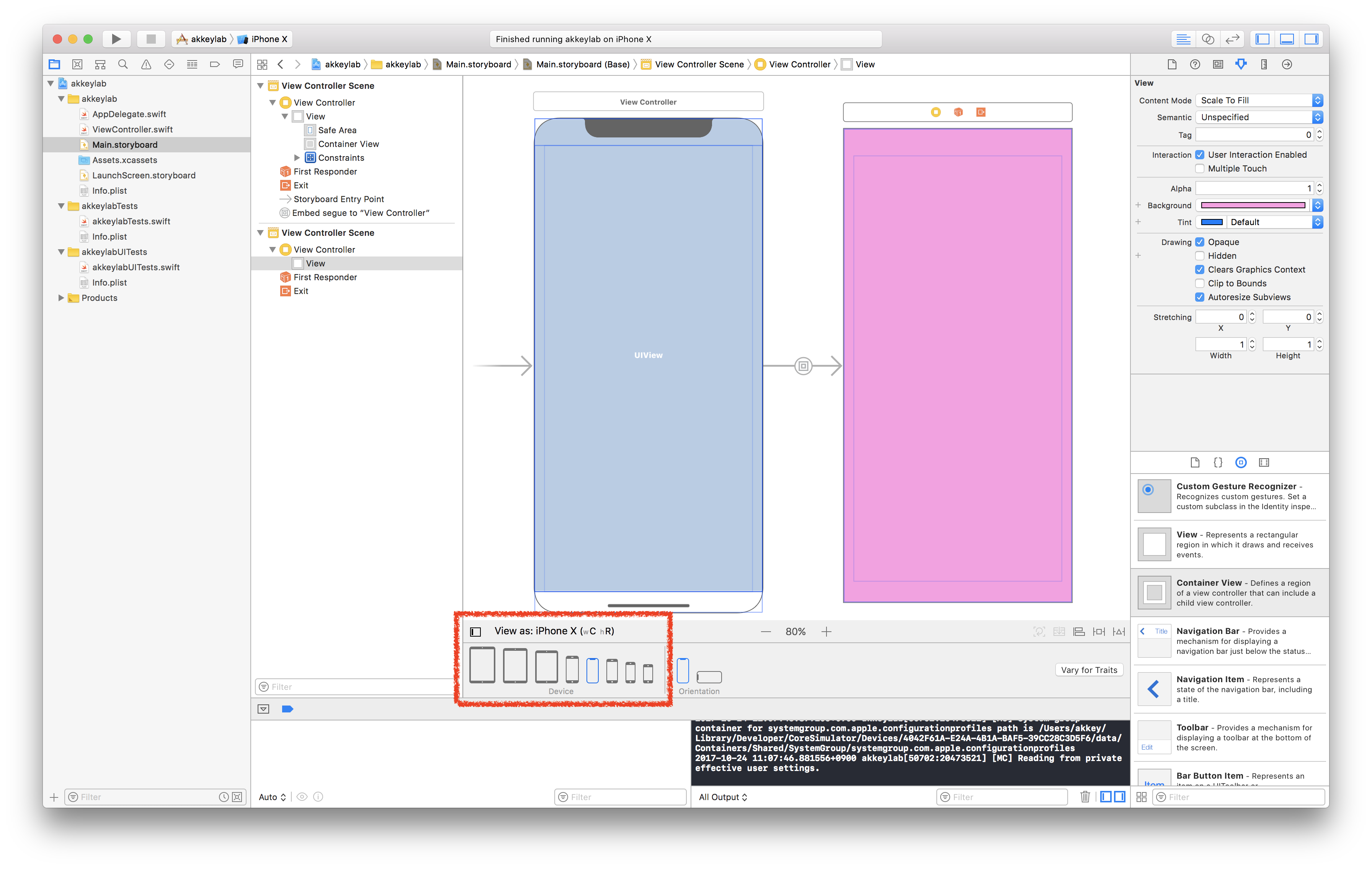The width and height of the screenshot is (1372, 869).
Task: Increment the Alpha stepper
Action: point(1319,185)
